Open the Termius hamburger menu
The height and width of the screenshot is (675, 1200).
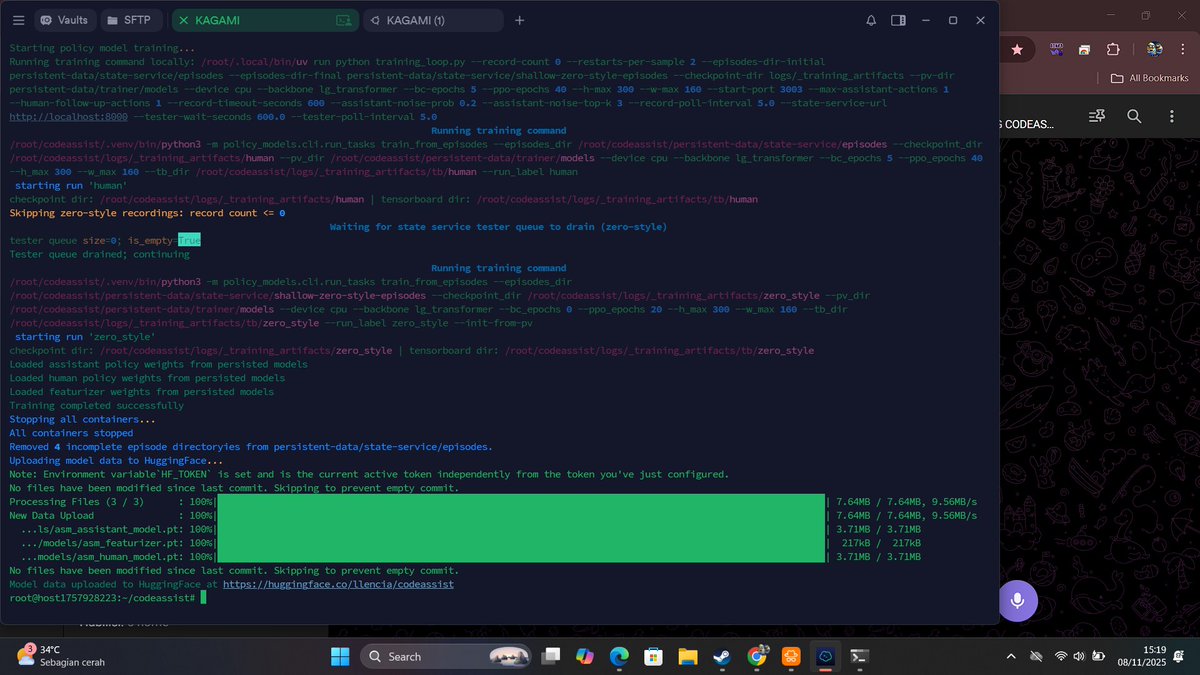(x=19, y=20)
